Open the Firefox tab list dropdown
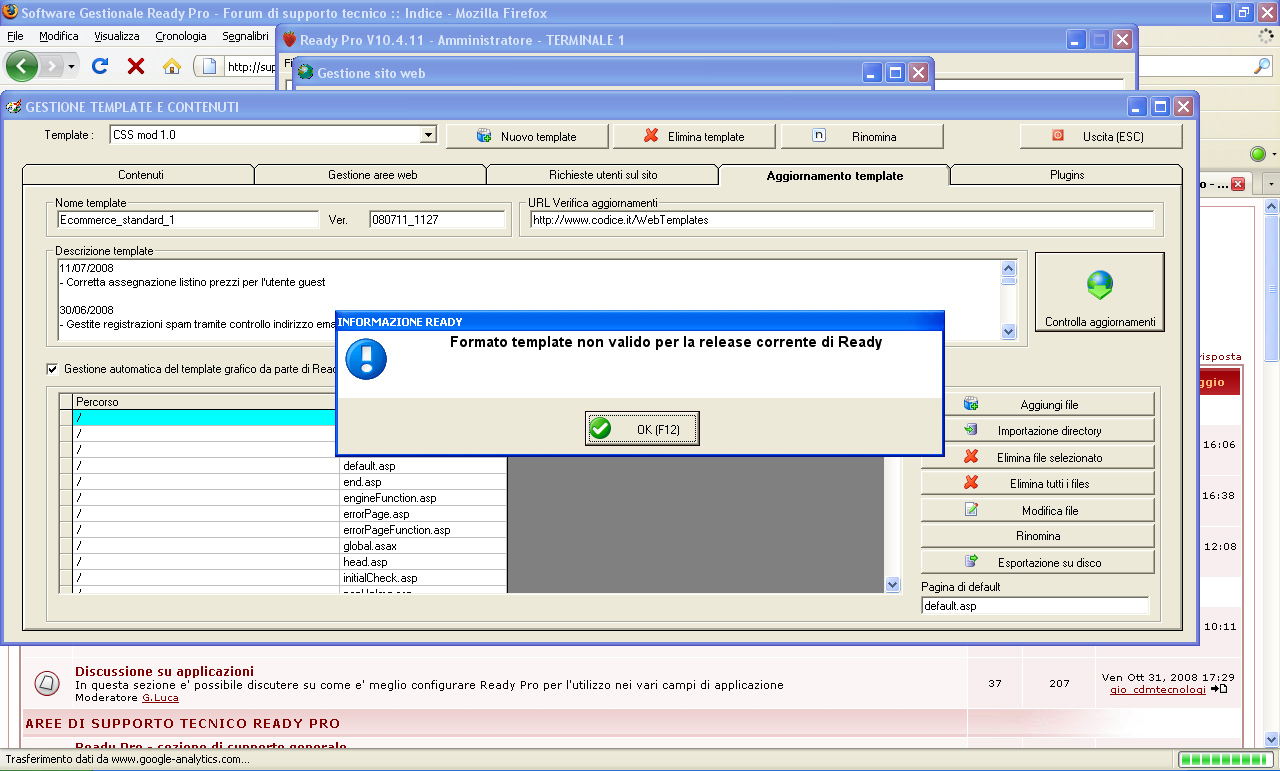1280x771 pixels. click(1270, 185)
